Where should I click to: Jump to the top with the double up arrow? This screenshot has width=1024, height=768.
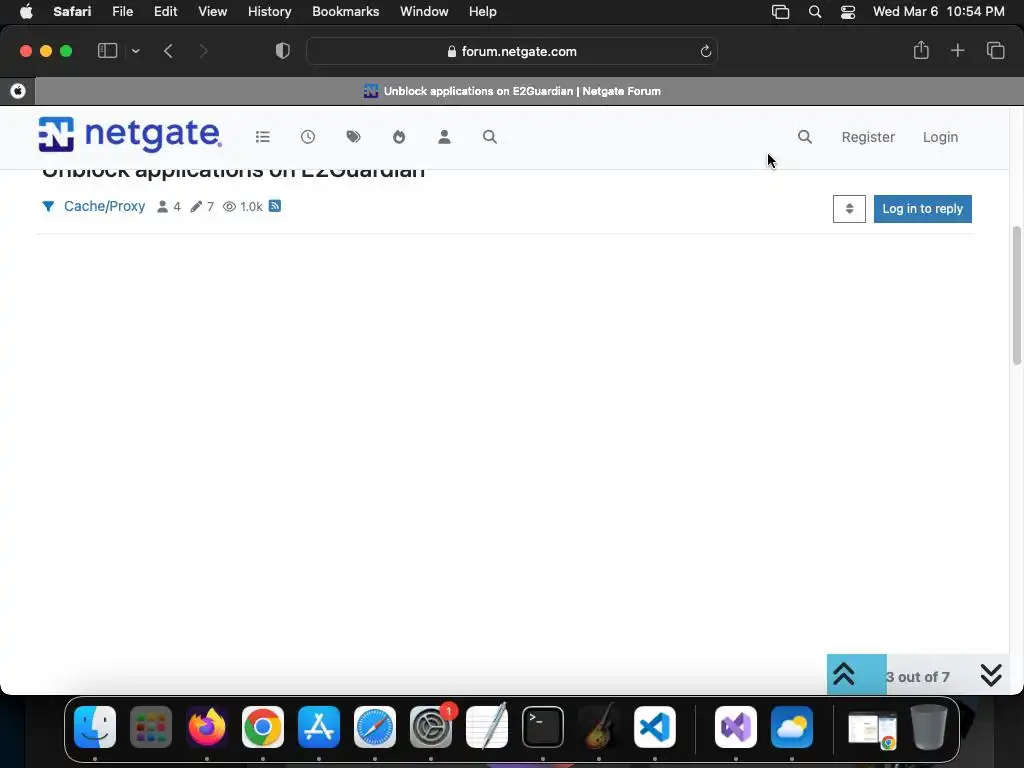[844, 675]
